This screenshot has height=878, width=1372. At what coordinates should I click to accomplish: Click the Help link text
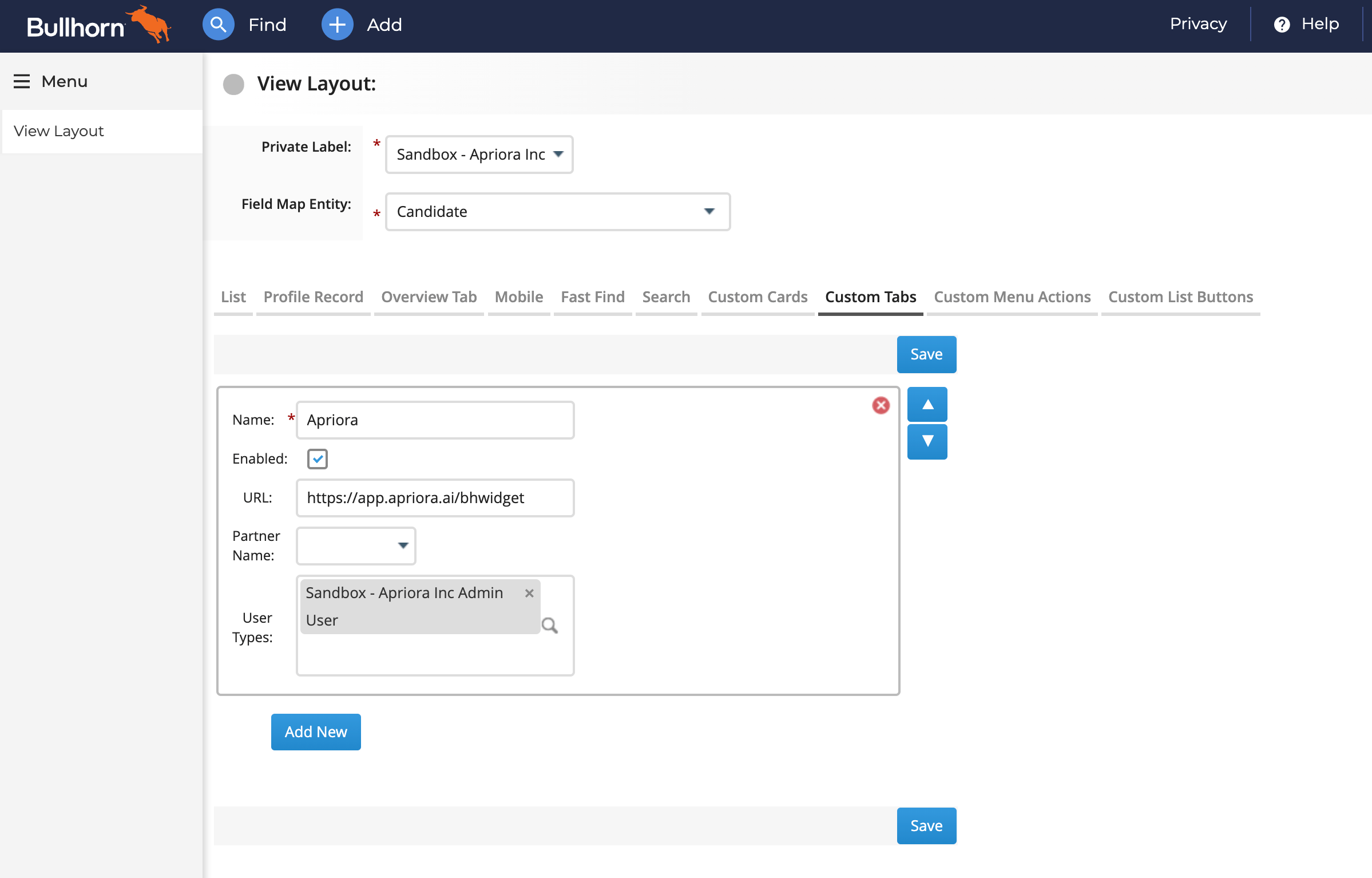[1320, 24]
